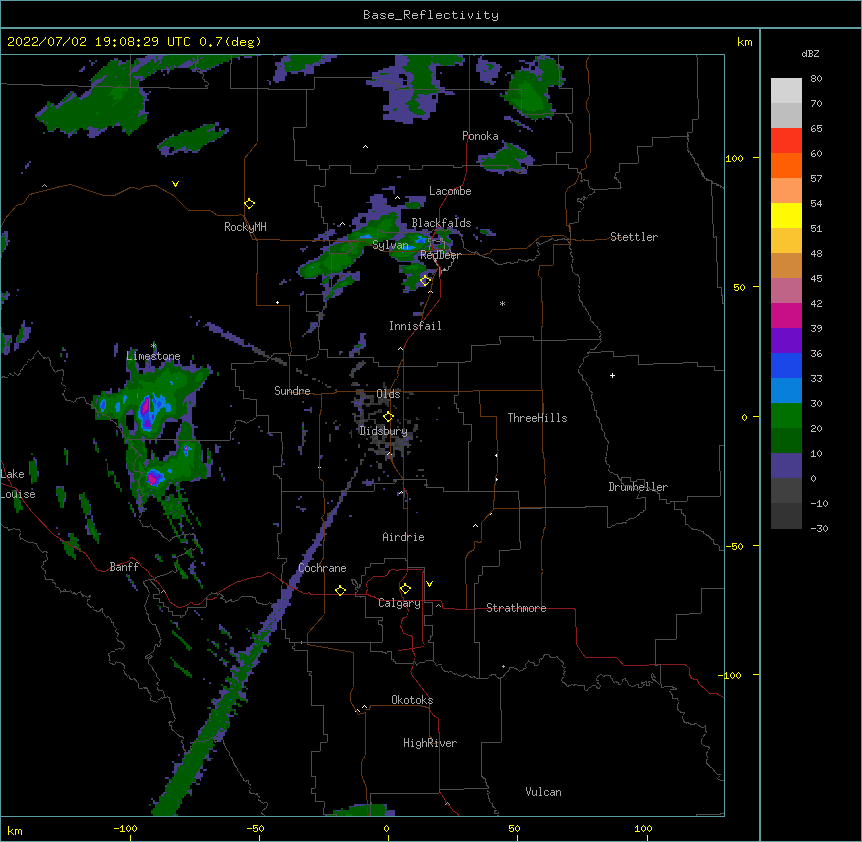Click the Sundre label
862x842 pixels.
(x=292, y=391)
